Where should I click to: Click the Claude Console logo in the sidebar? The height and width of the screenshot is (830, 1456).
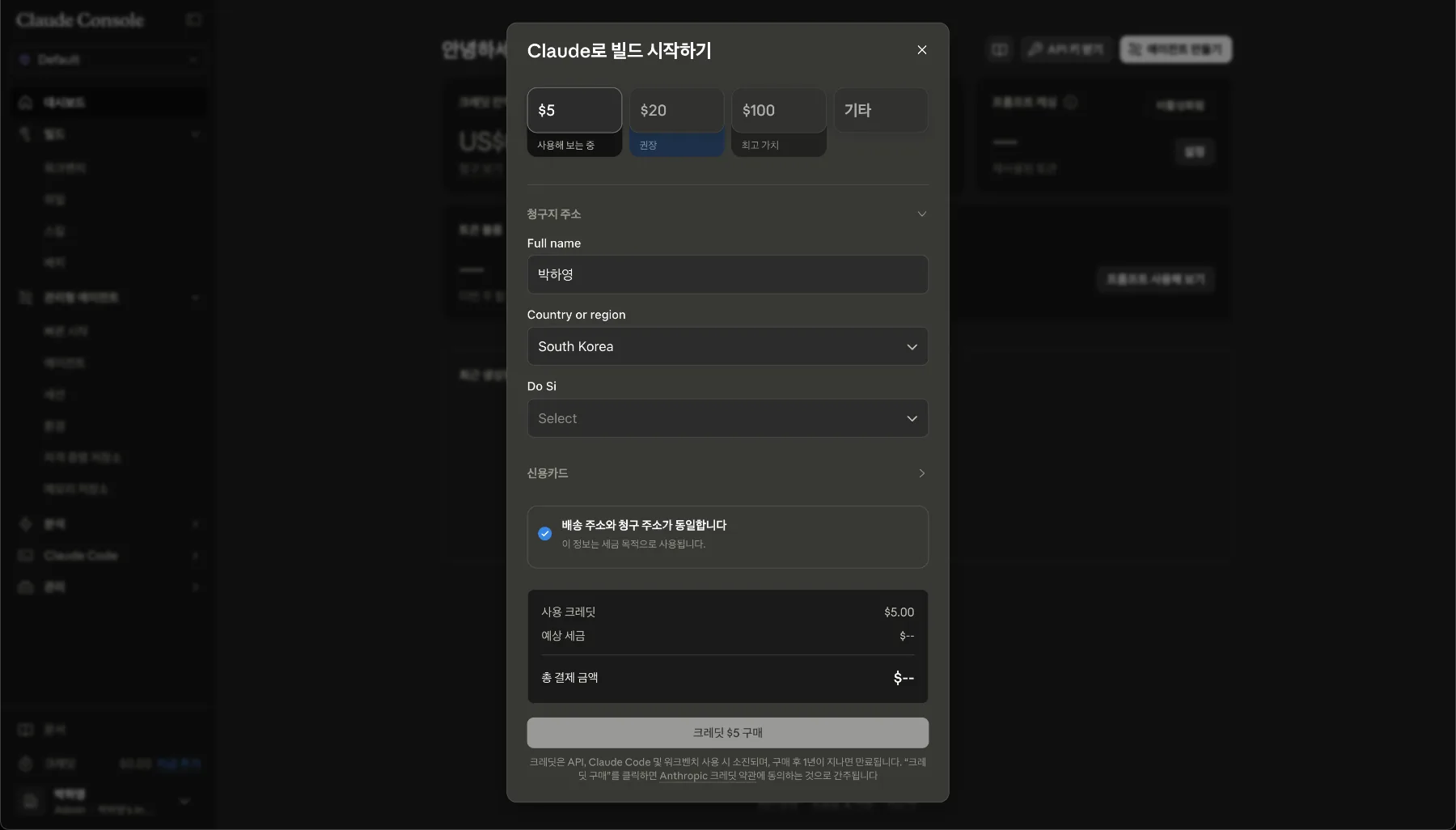(80, 20)
